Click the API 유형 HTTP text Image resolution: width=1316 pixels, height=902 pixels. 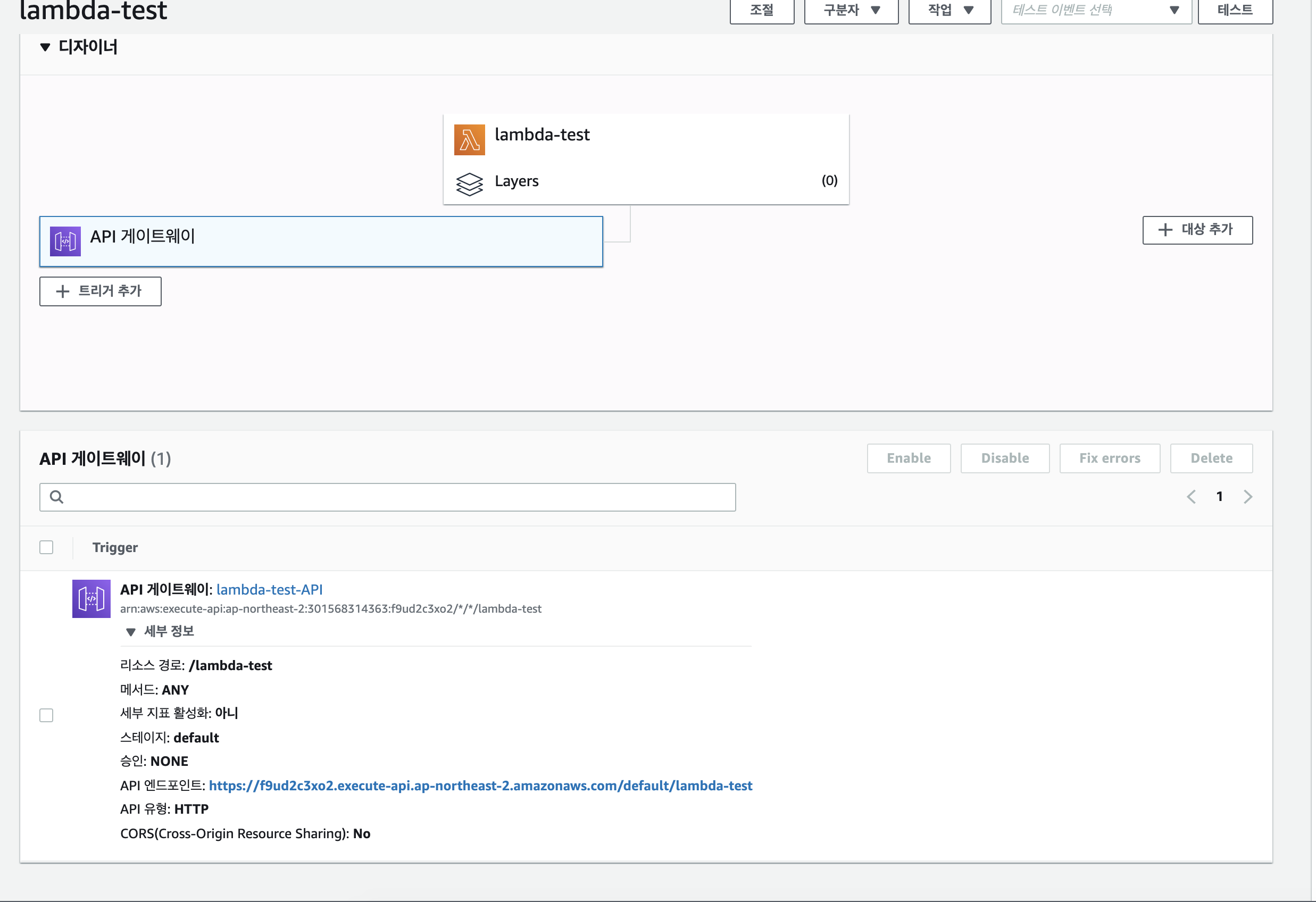click(x=164, y=809)
